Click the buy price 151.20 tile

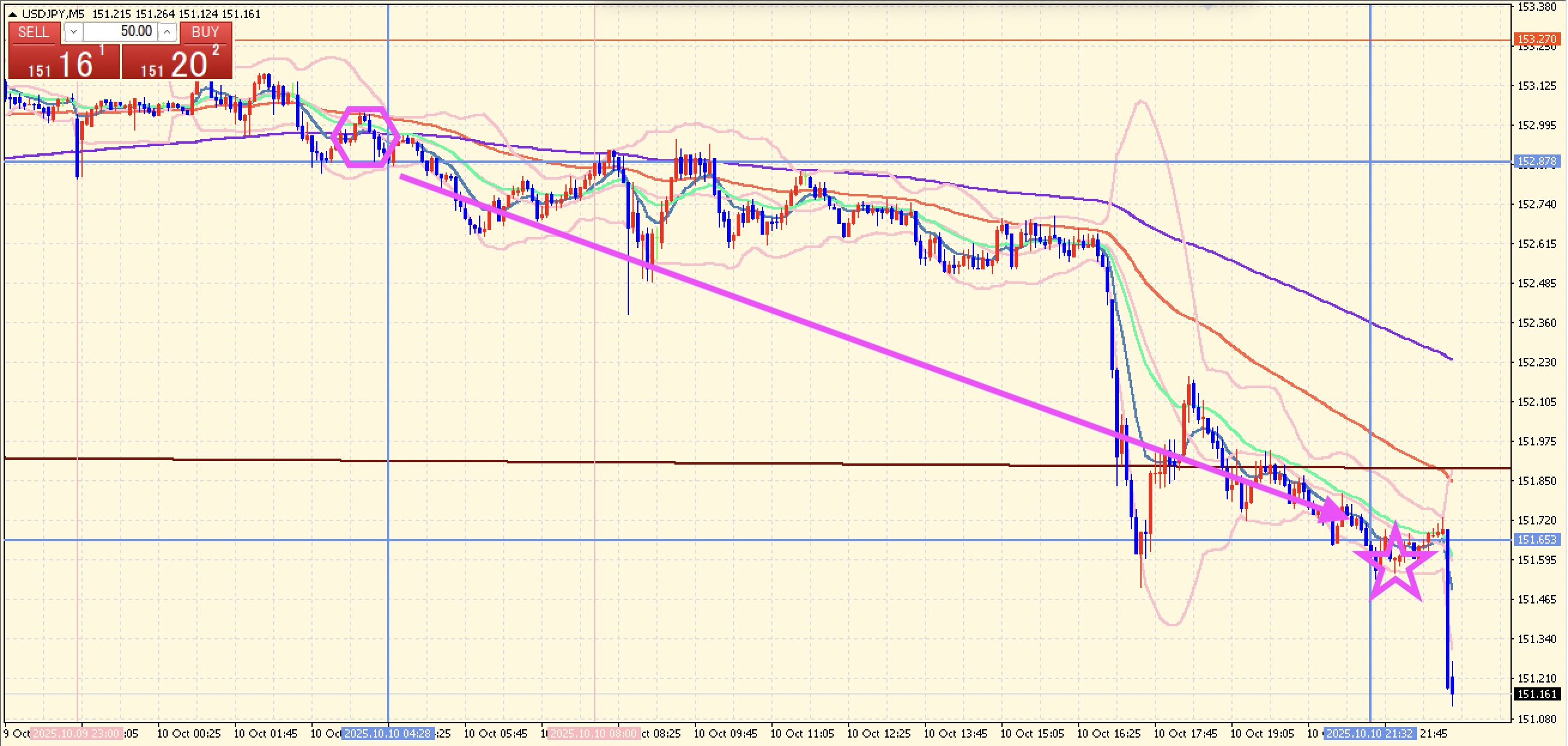tap(177, 63)
